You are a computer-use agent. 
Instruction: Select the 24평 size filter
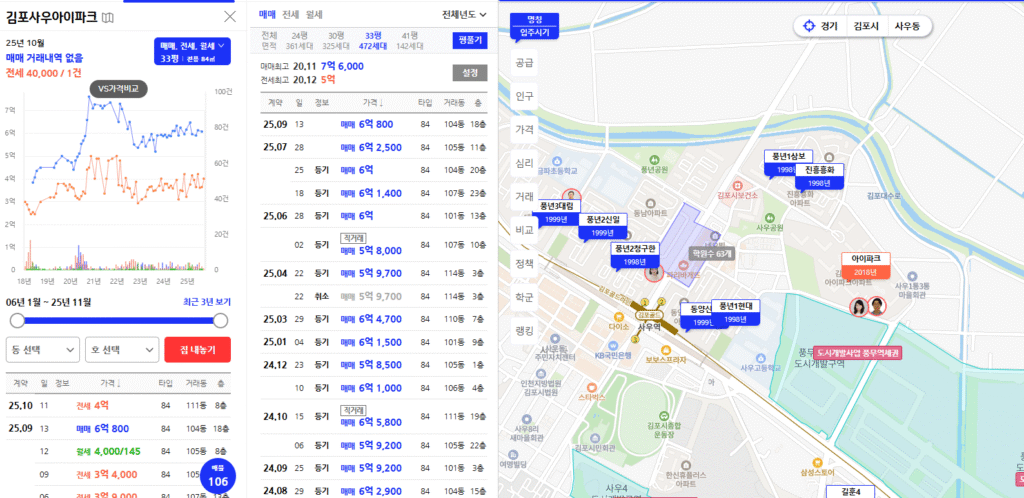pos(300,40)
